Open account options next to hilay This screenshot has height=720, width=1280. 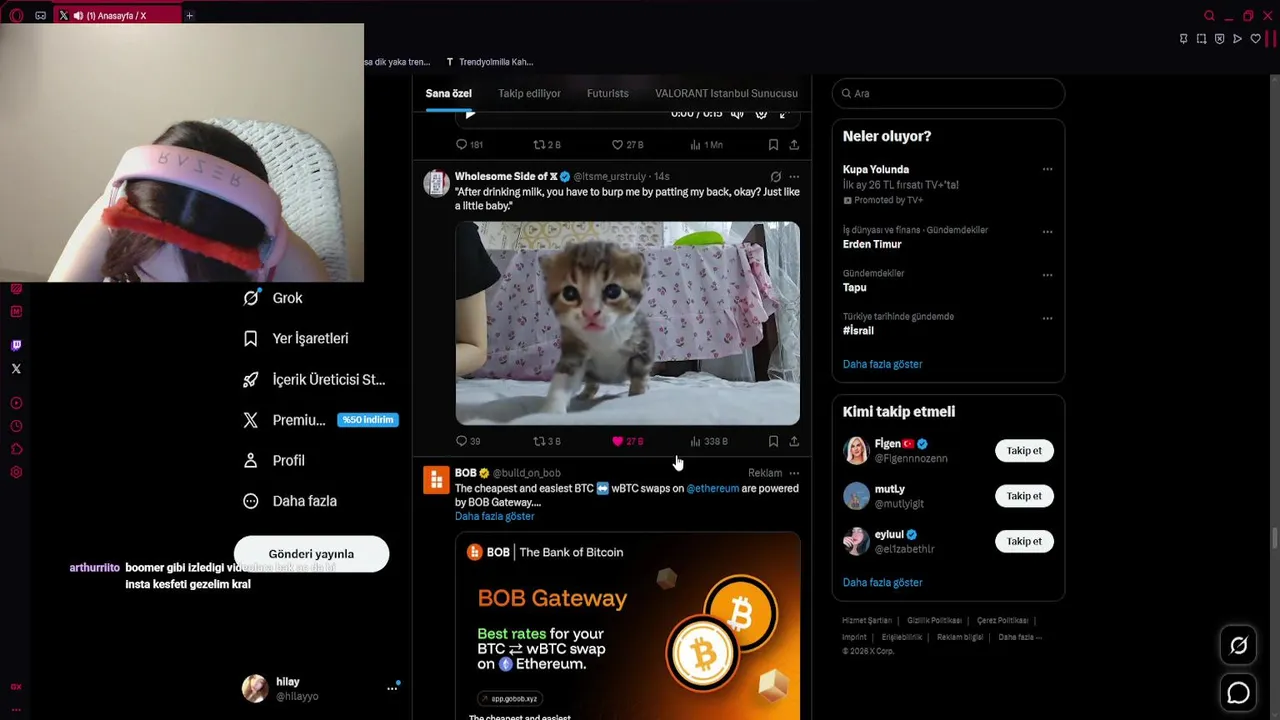(x=392, y=688)
